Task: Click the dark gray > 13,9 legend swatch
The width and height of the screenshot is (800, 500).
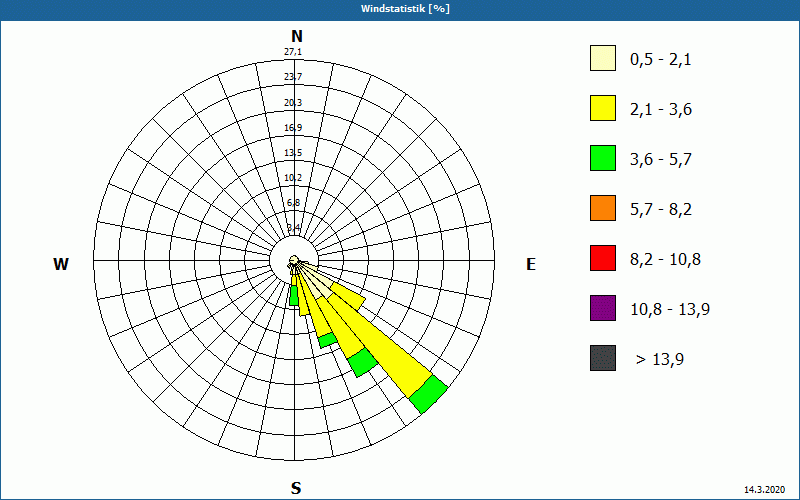Action: point(603,358)
